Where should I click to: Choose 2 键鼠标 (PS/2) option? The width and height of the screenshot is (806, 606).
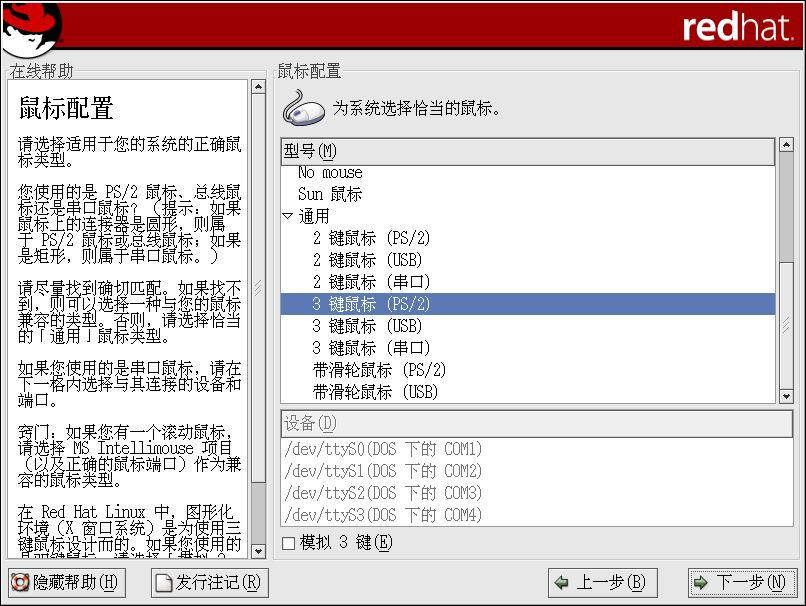[370, 238]
